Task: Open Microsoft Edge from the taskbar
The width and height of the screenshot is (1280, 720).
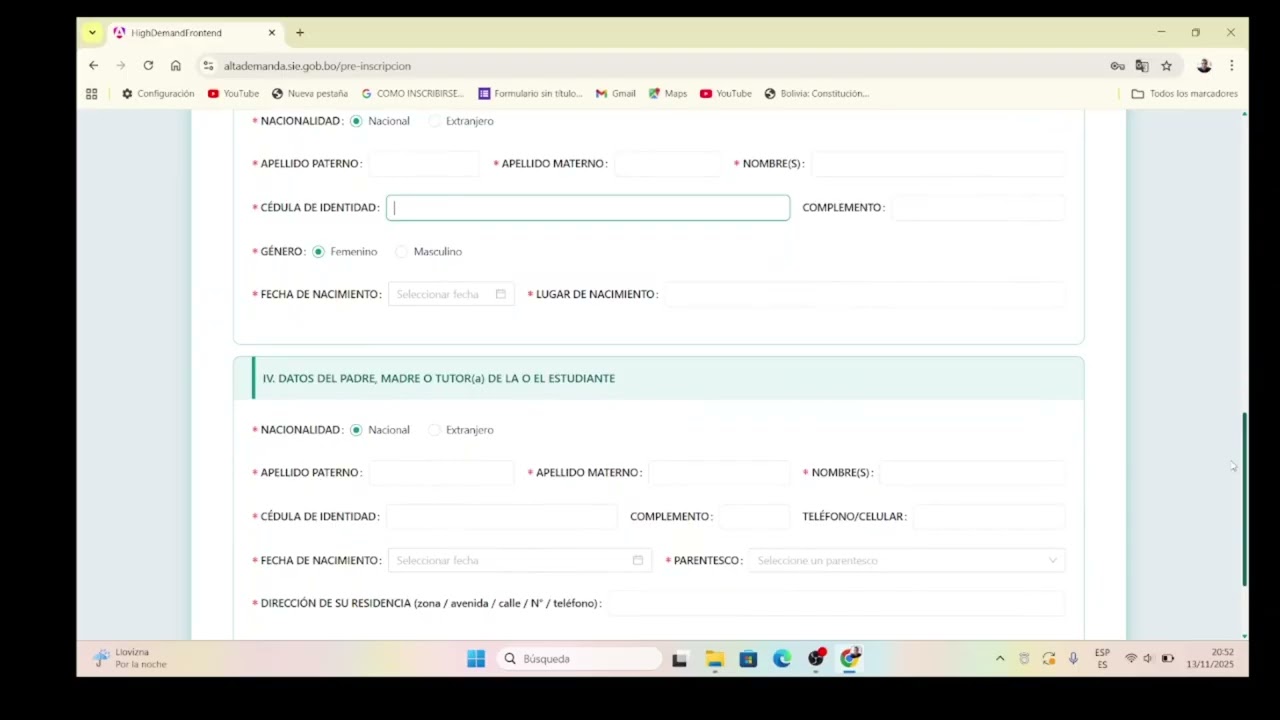Action: point(782,659)
